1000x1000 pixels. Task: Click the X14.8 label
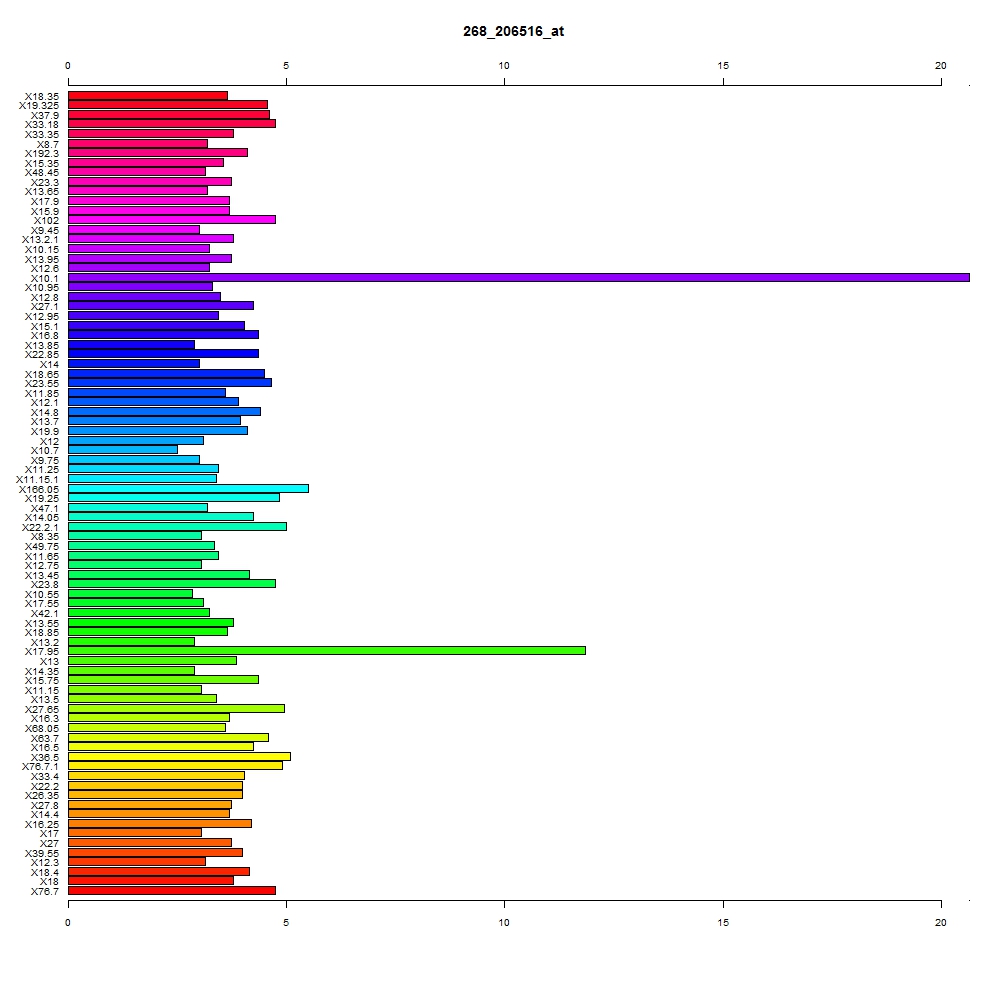pyautogui.click(x=45, y=413)
